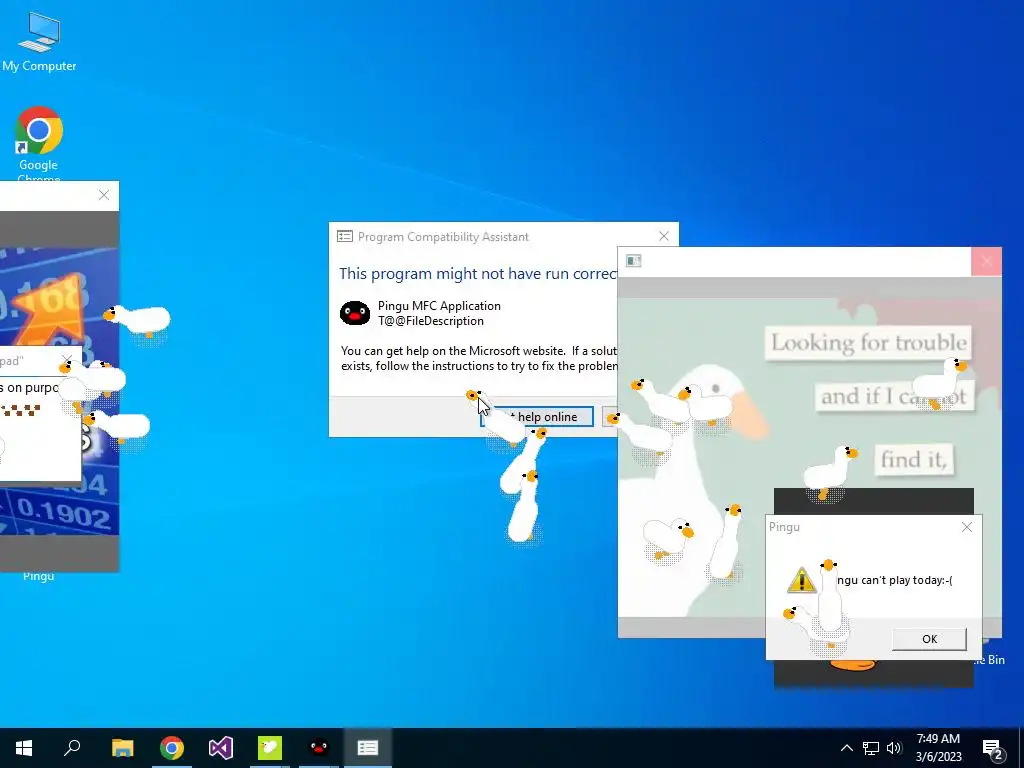Open notification center with 2 alerts
Image resolution: width=1024 pixels, height=768 pixels.
pyautogui.click(x=993, y=749)
